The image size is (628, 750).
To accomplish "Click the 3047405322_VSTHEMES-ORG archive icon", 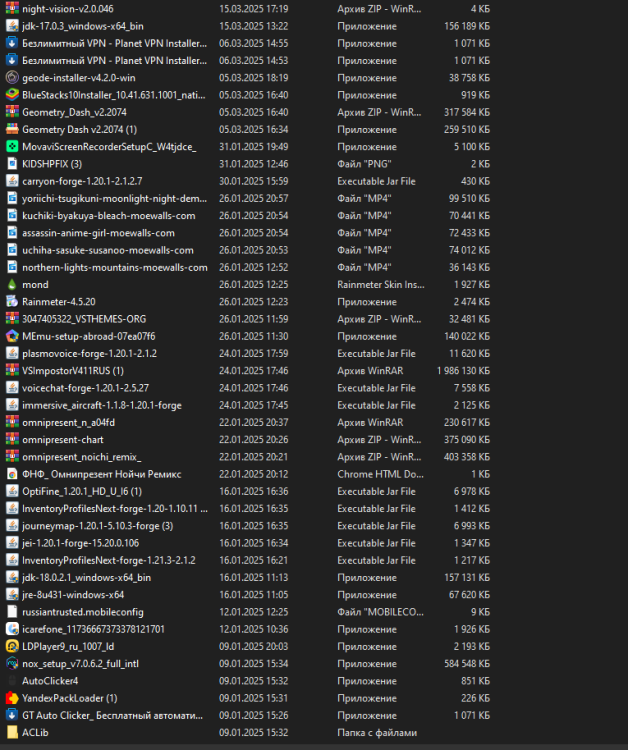I will tap(12, 319).
